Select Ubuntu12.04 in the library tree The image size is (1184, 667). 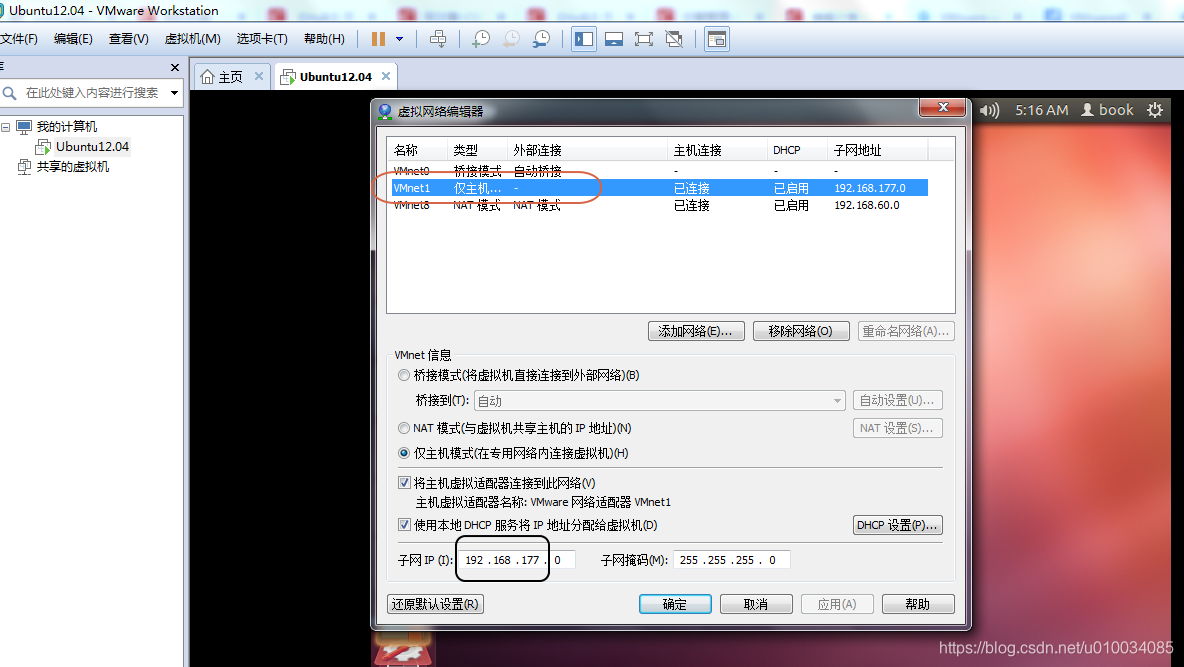click(x=92, y=147)
